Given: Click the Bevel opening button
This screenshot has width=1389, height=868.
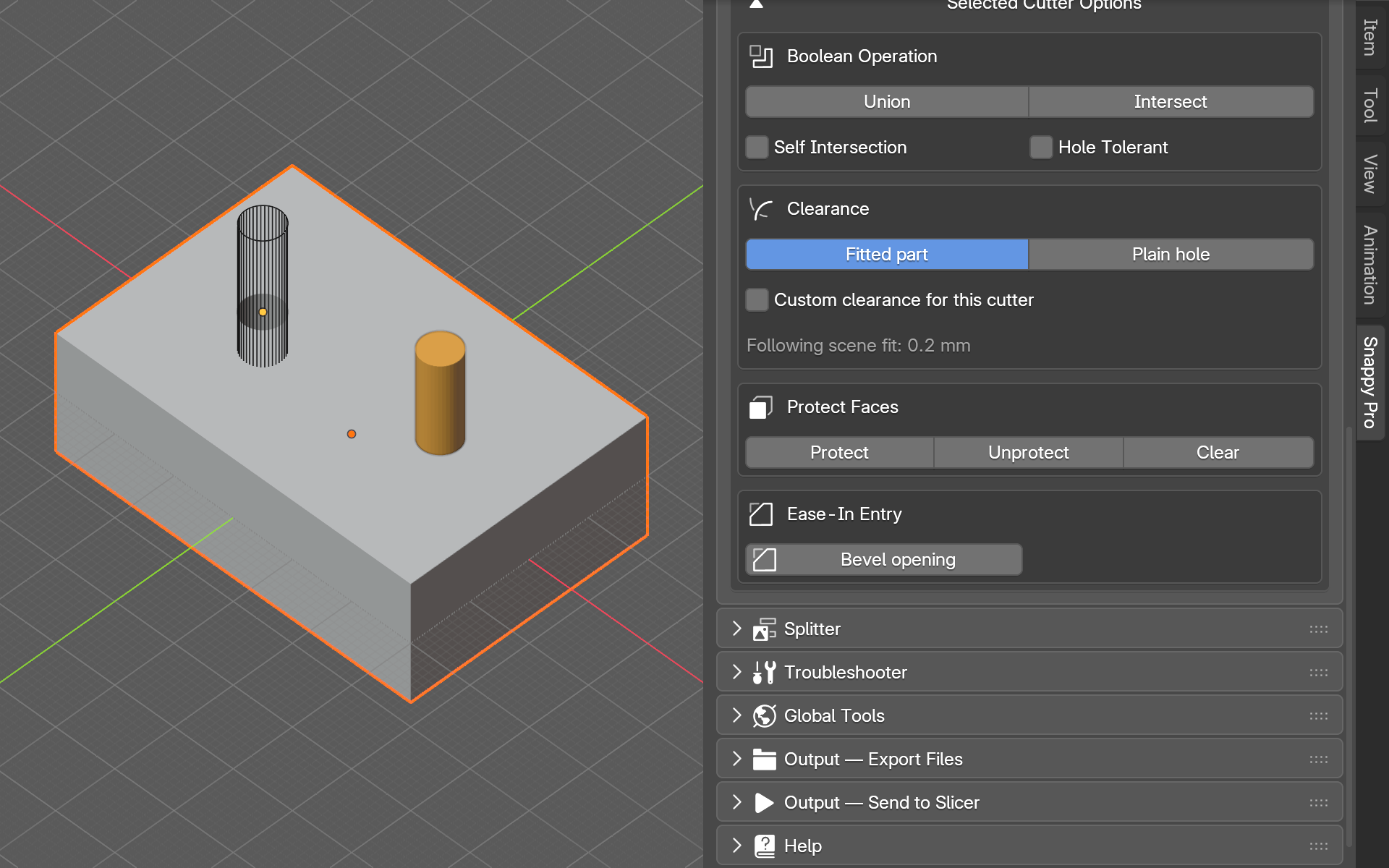Looking at the screenshot, I should point(884,560).
